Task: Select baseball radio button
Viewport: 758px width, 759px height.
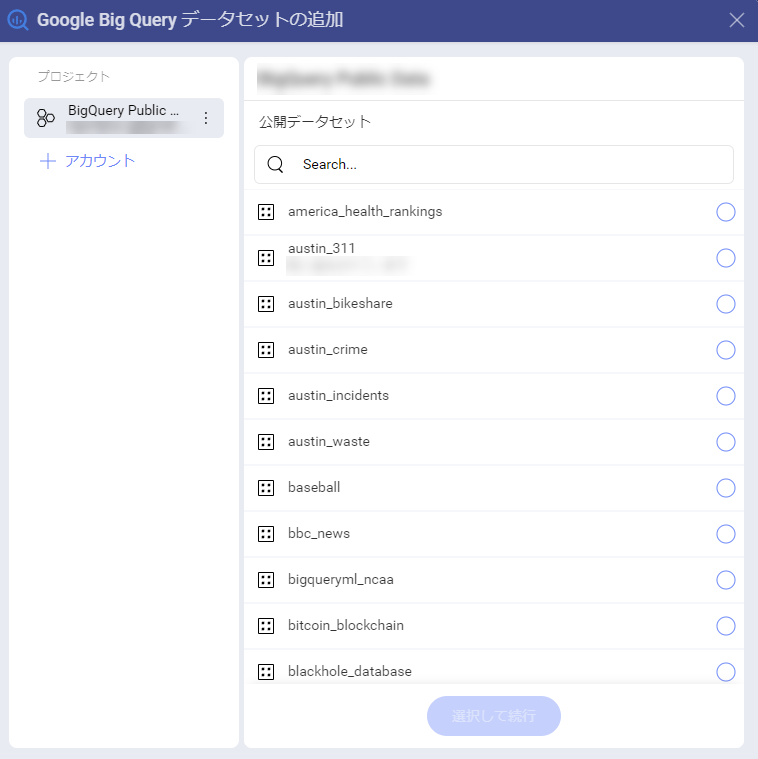Action: click(726, 488)
